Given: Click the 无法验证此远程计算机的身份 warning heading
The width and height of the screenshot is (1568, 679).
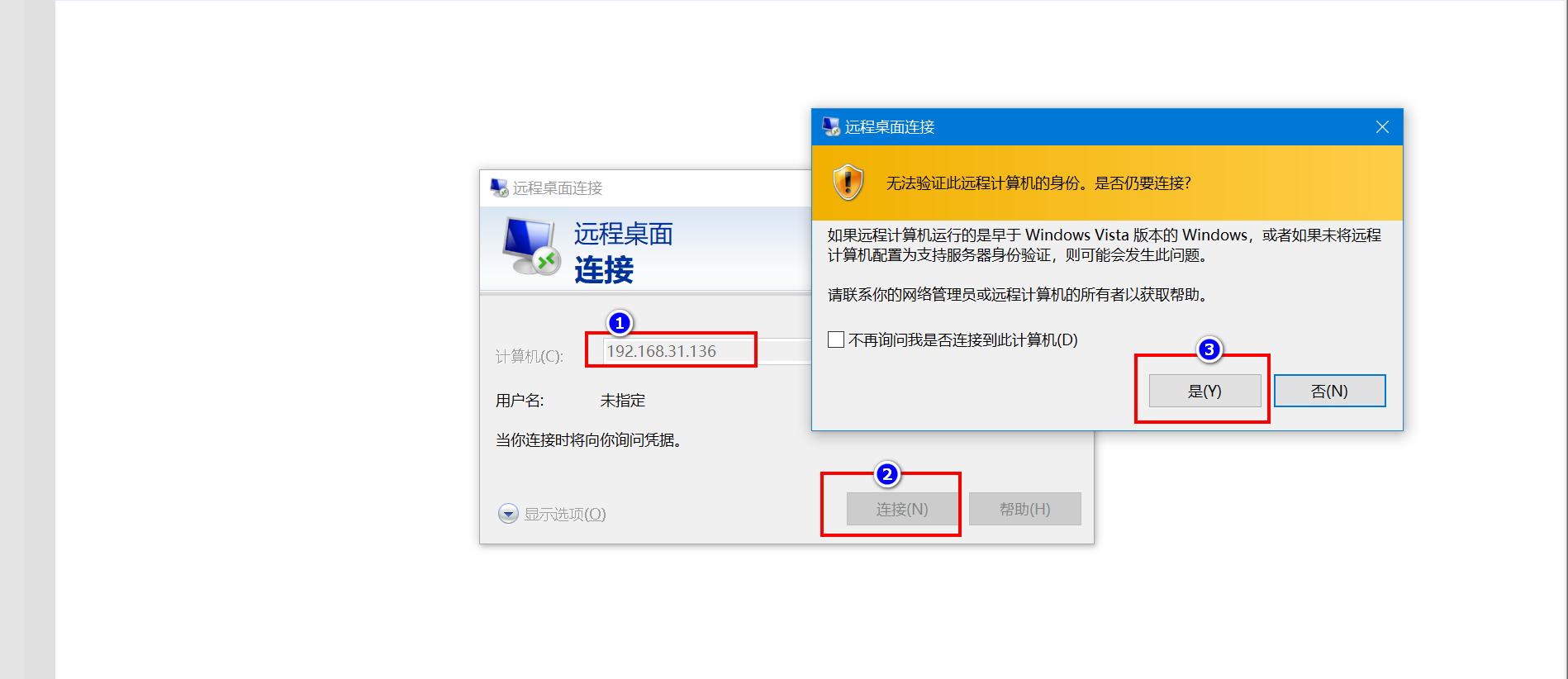Looking at the screenshot, I should click(x=1038, y=183).
